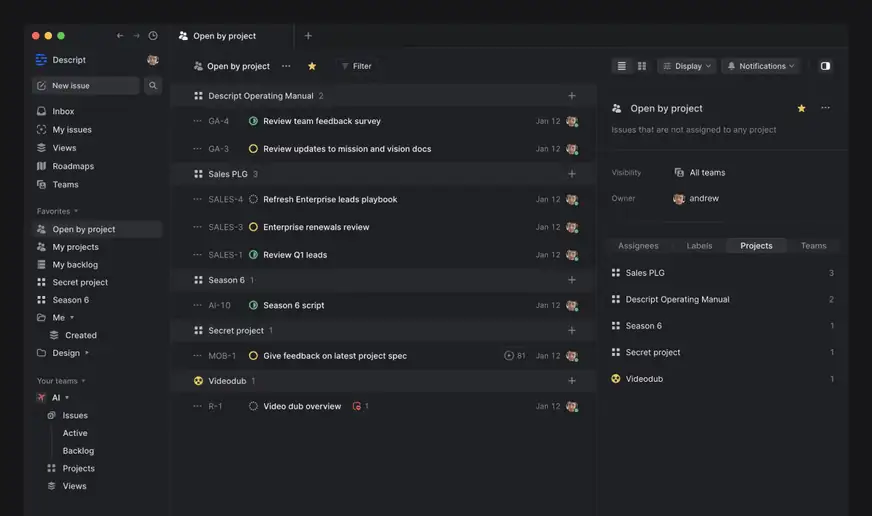The width and height of the screenshot is (872, 516).
Task: Add a new tab with plus icon
Action: 308,36
